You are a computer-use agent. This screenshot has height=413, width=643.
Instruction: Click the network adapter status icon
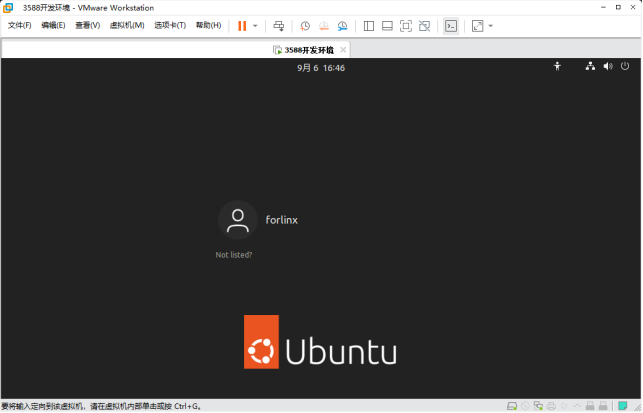coord(538,406)
